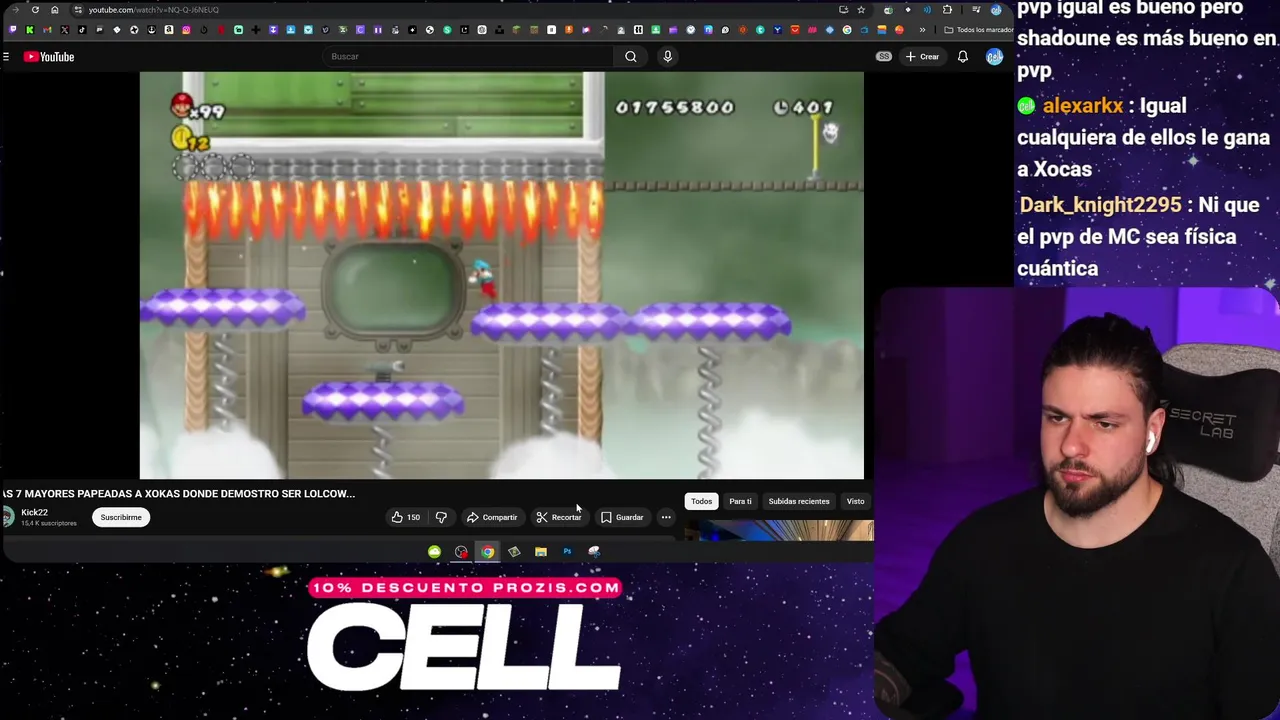1280x720 pixels.
Task: Click the Compartir share button
Action: pos(492,517)
